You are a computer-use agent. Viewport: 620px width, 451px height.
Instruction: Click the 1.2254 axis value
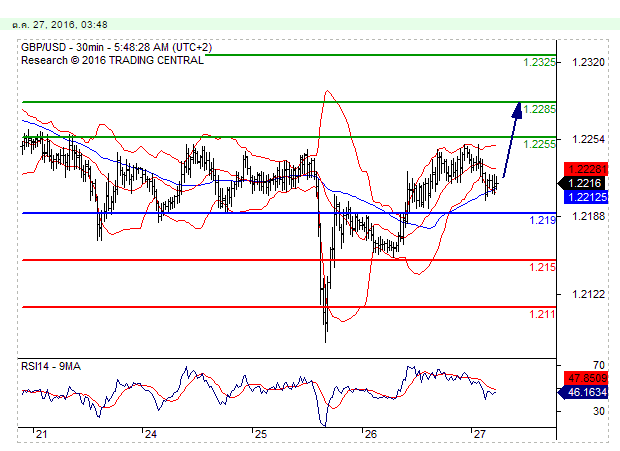coord(588,139)
